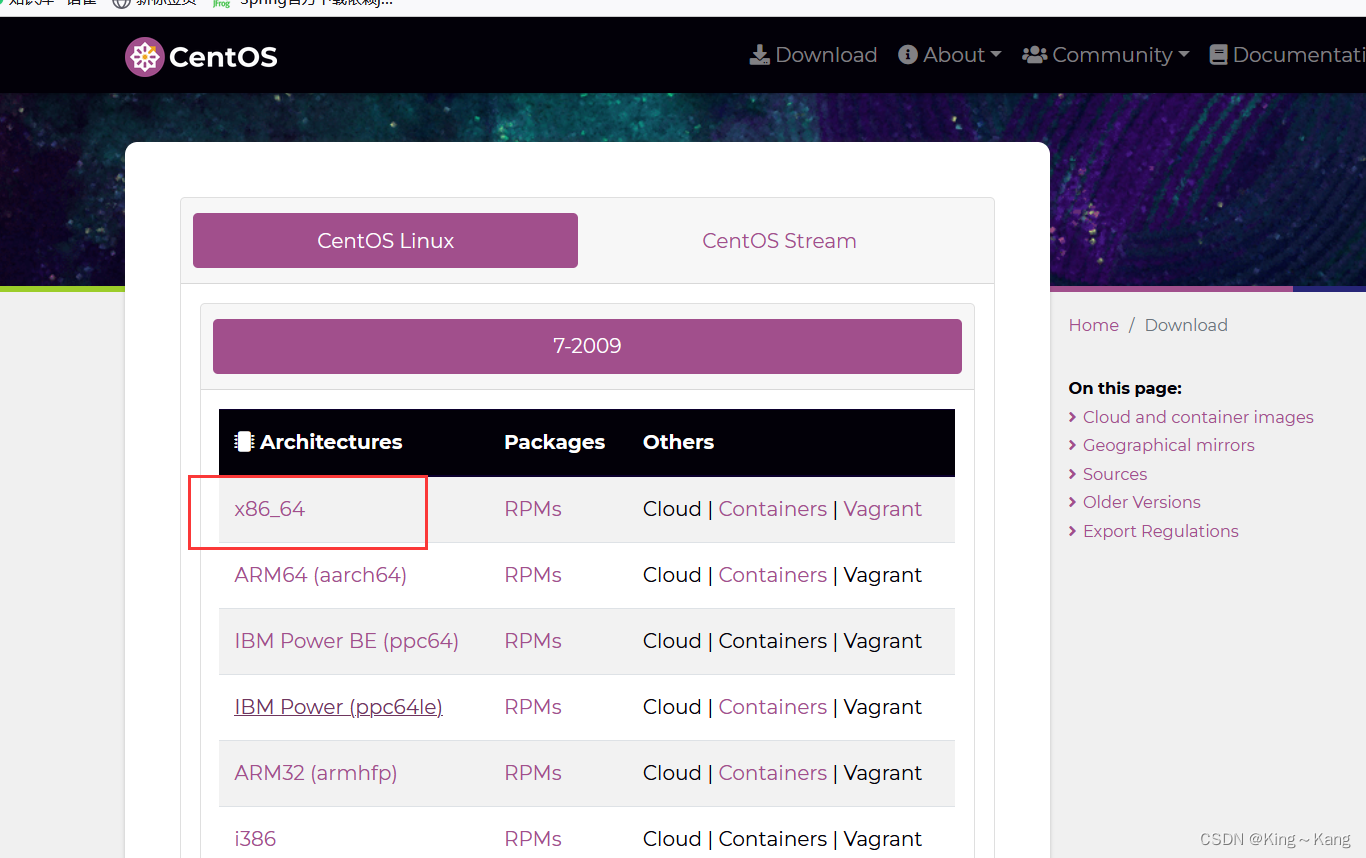Click the Packages column header

point(554,442)
